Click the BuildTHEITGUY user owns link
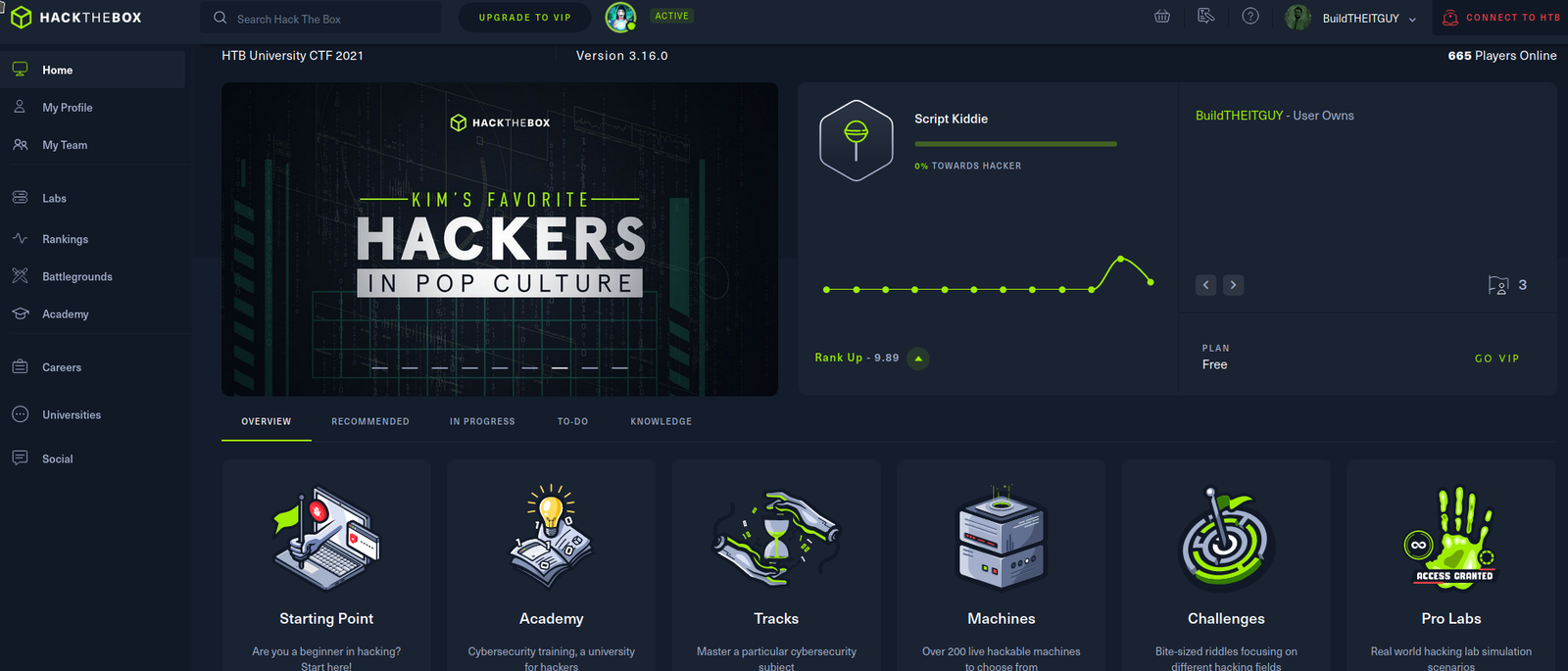The width and height of the screenshot is (1568, 671). 1239,116
